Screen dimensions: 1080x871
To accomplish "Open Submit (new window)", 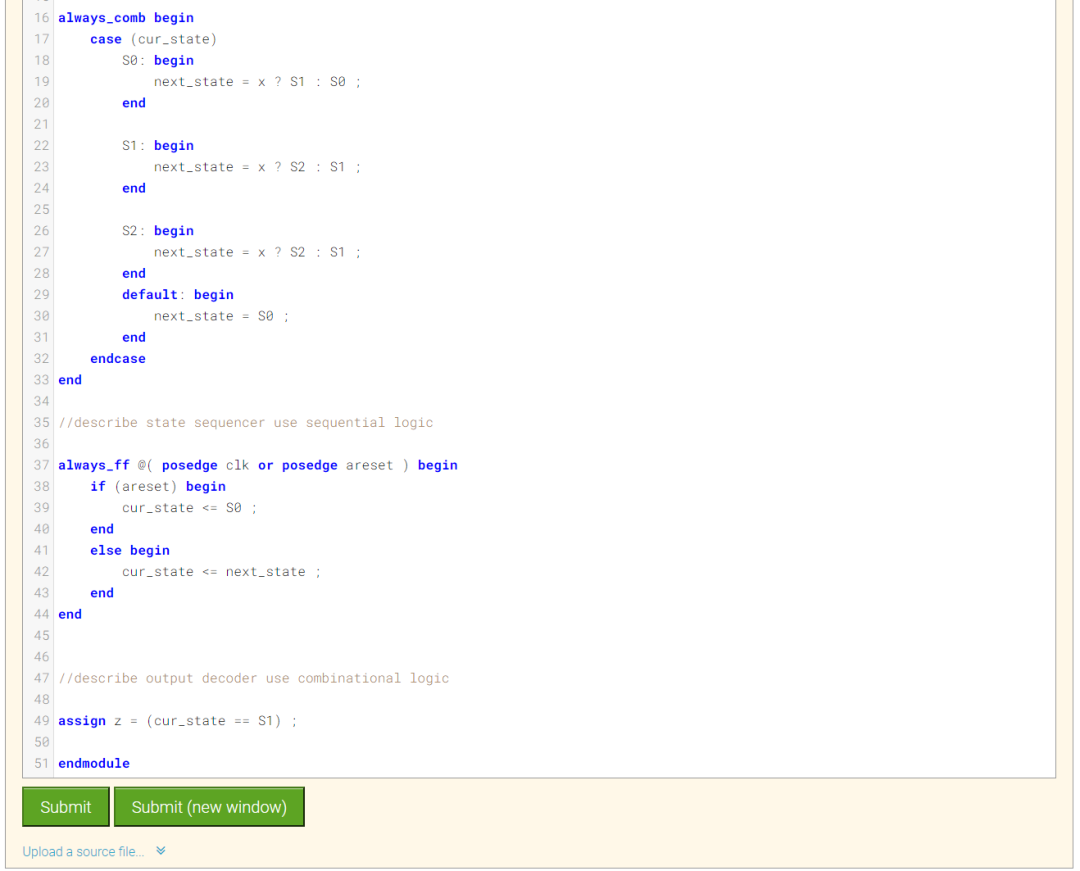I will [x=209, y=807].
